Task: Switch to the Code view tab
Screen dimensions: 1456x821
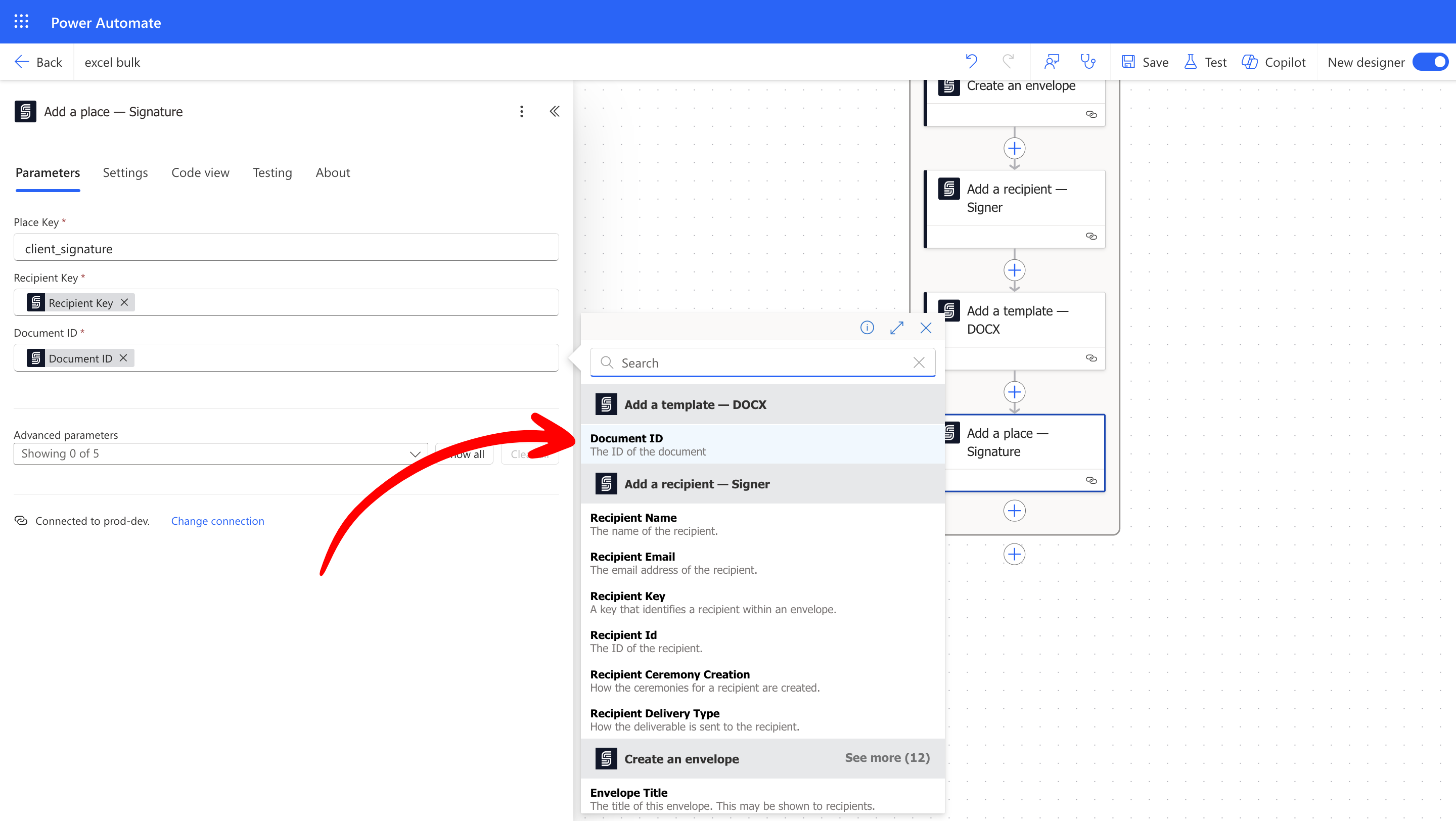Action: click(200, 172)
